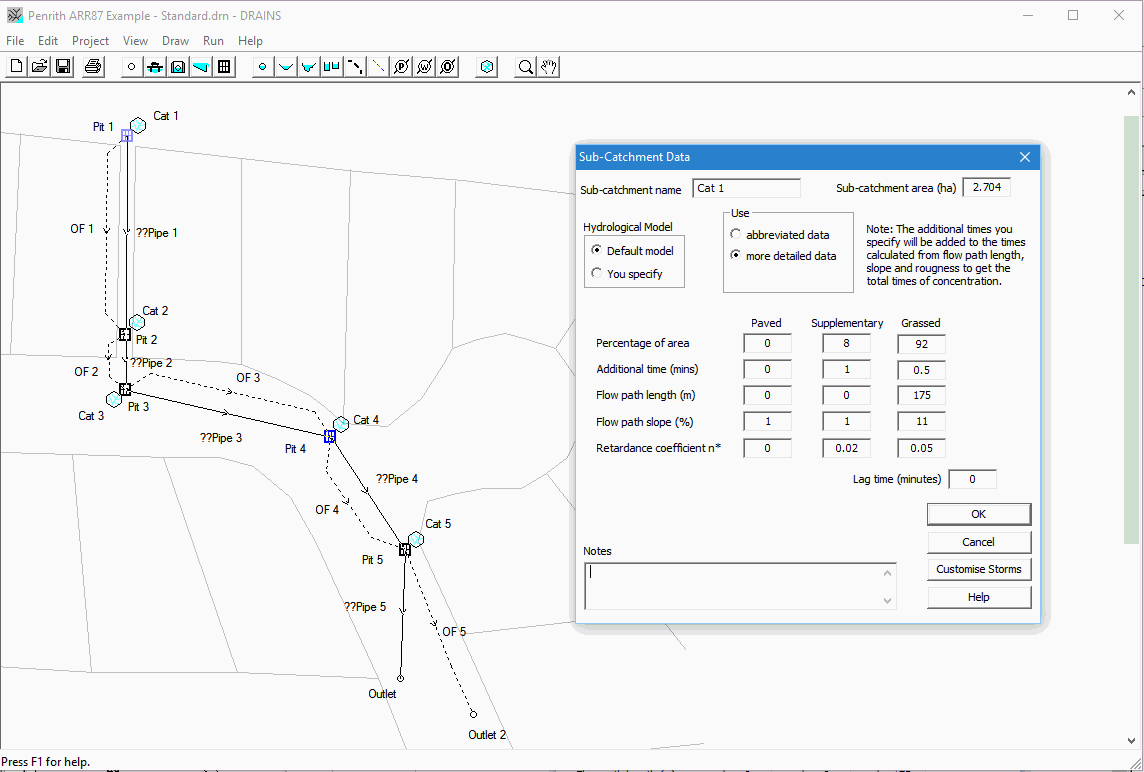1144x772 pixels.
Task: Click the Pit 2 node symbol
Action: point(125,334)
